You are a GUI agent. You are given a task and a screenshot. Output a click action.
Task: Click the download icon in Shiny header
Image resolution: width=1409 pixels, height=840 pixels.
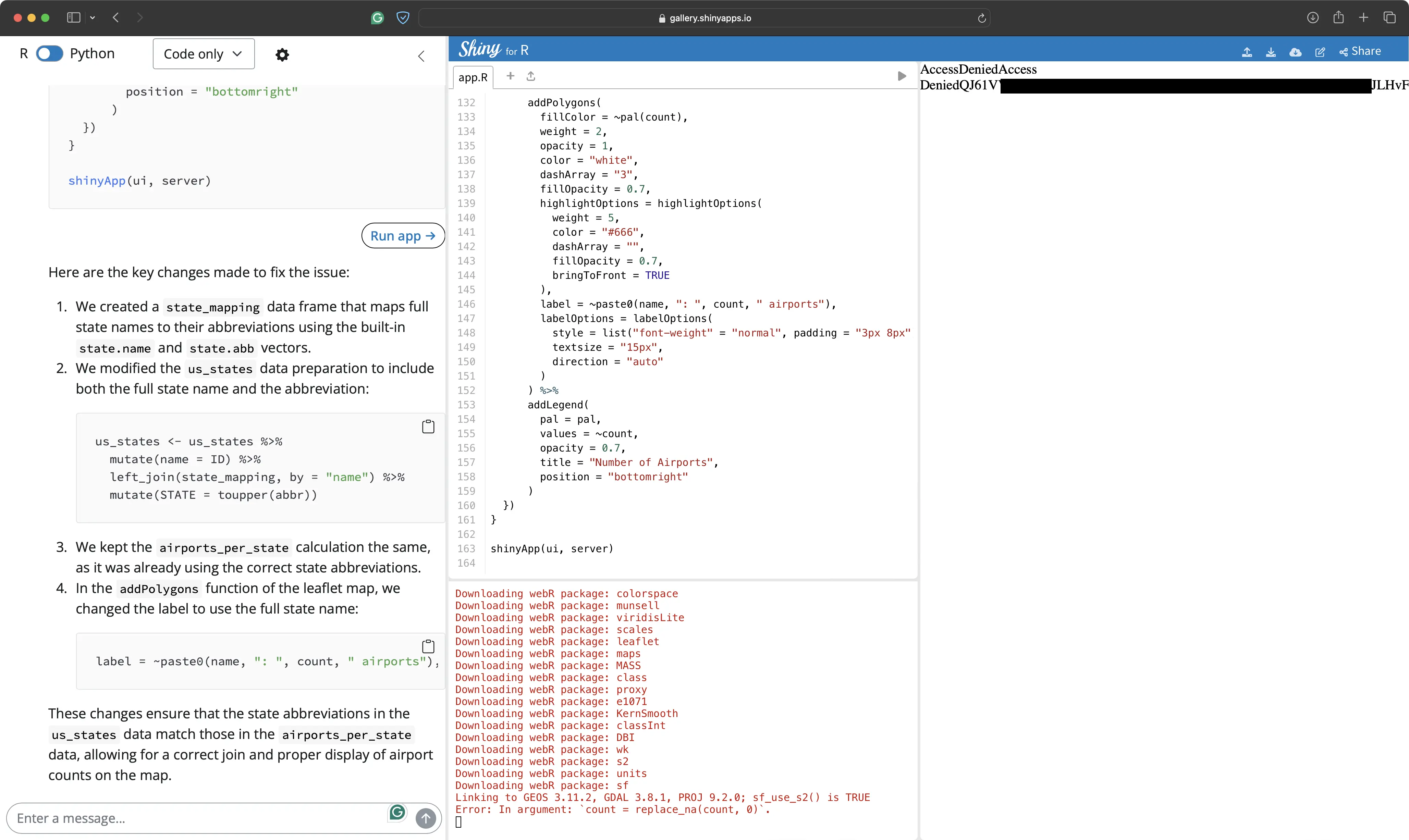tap(1270, 52)
